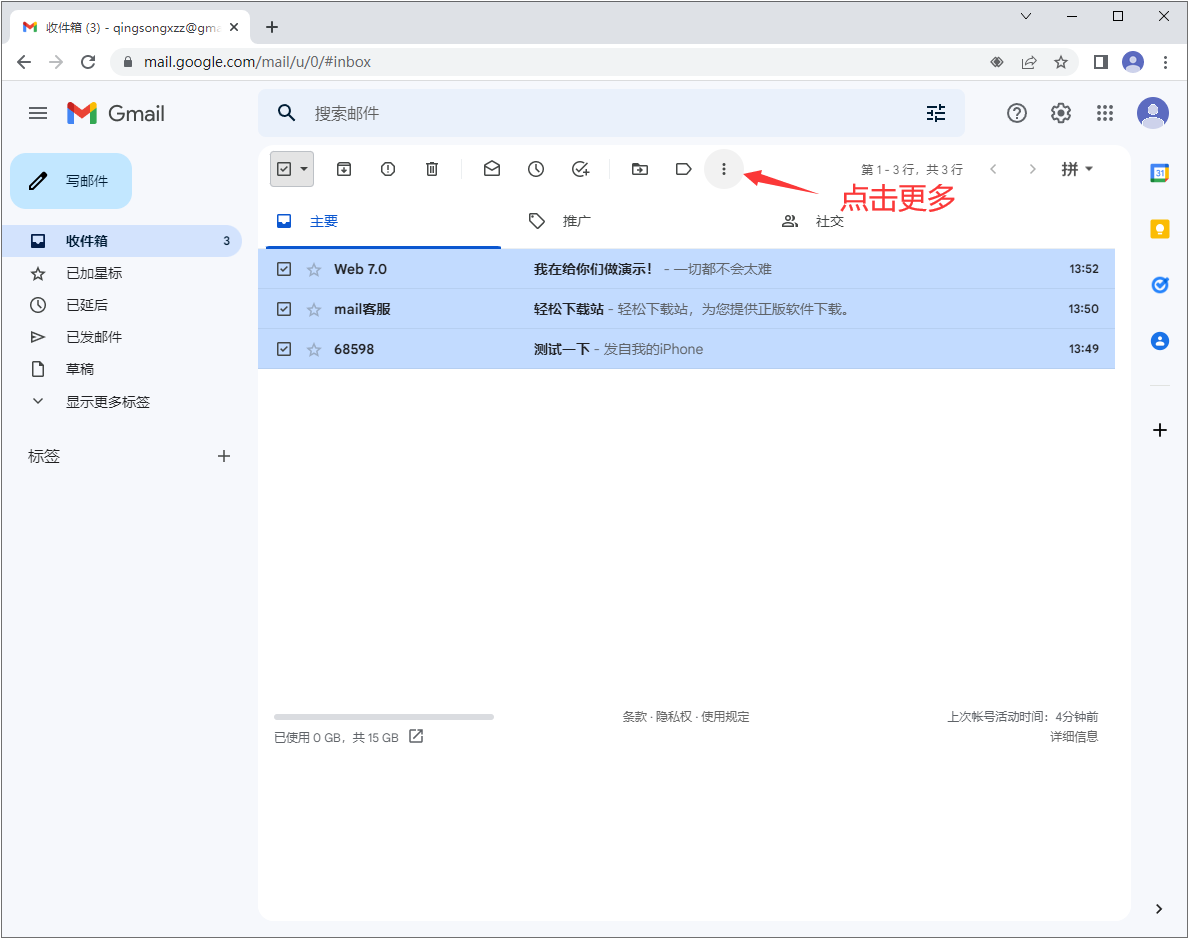Screen dimensions: 1189x939
Task: Click the Gmail logo
Action: point(115,113)
